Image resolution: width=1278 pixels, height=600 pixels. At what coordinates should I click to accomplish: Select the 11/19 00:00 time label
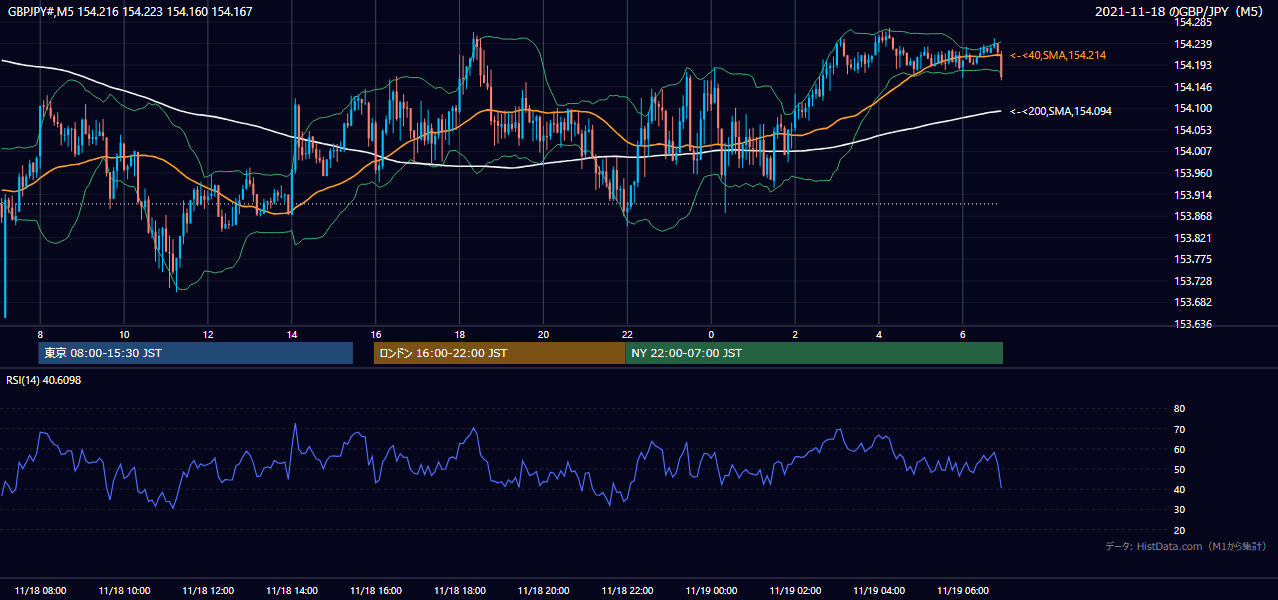711,591
